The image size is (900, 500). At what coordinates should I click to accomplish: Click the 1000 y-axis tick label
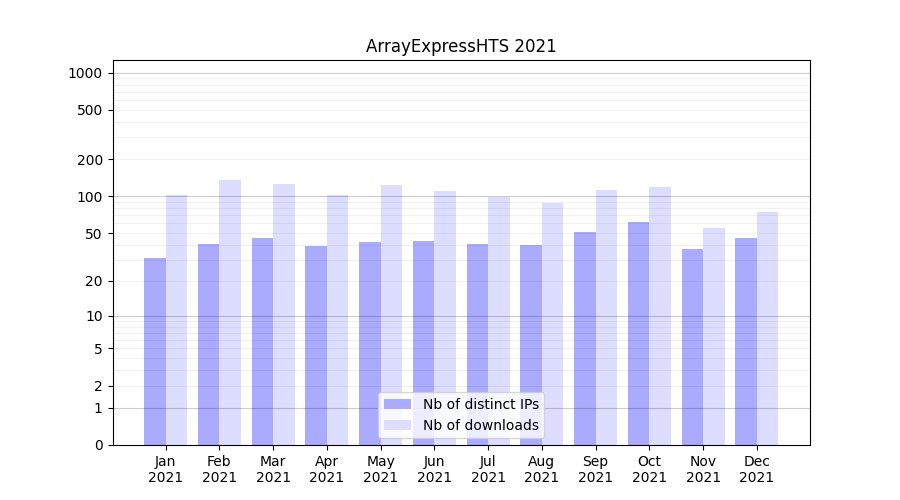(85, 73)
